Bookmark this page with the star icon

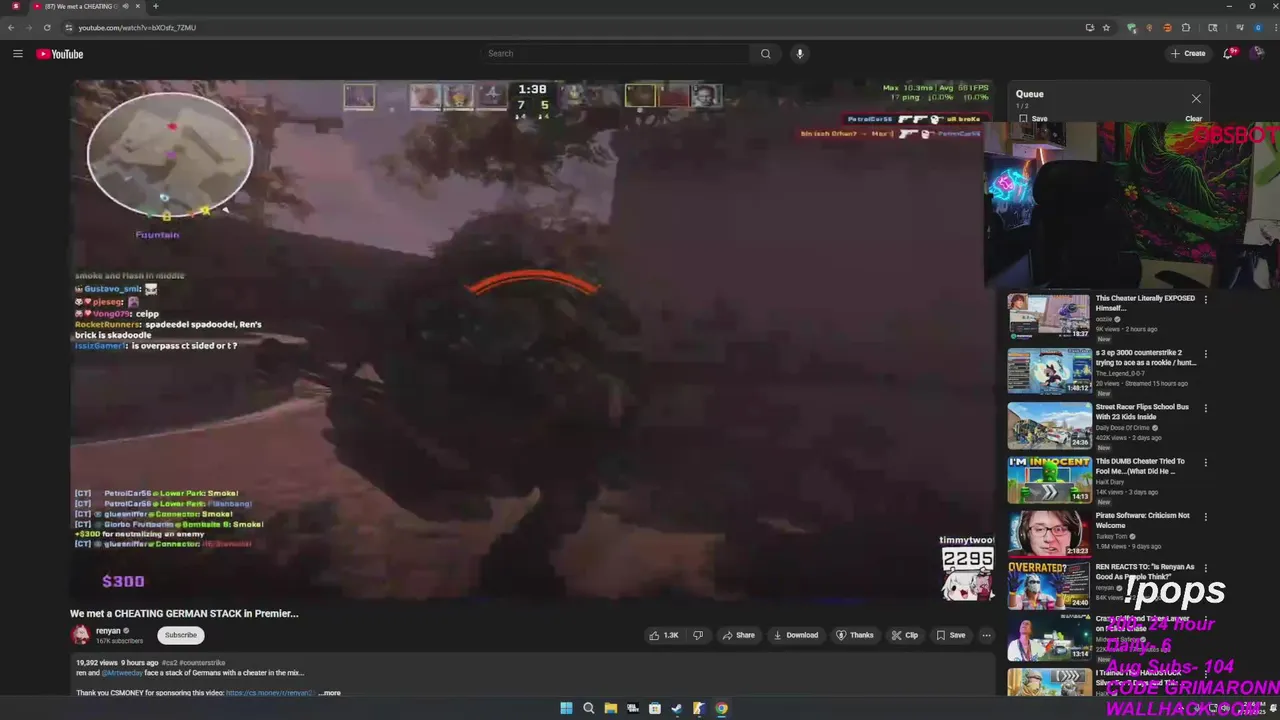point(1106,28)
